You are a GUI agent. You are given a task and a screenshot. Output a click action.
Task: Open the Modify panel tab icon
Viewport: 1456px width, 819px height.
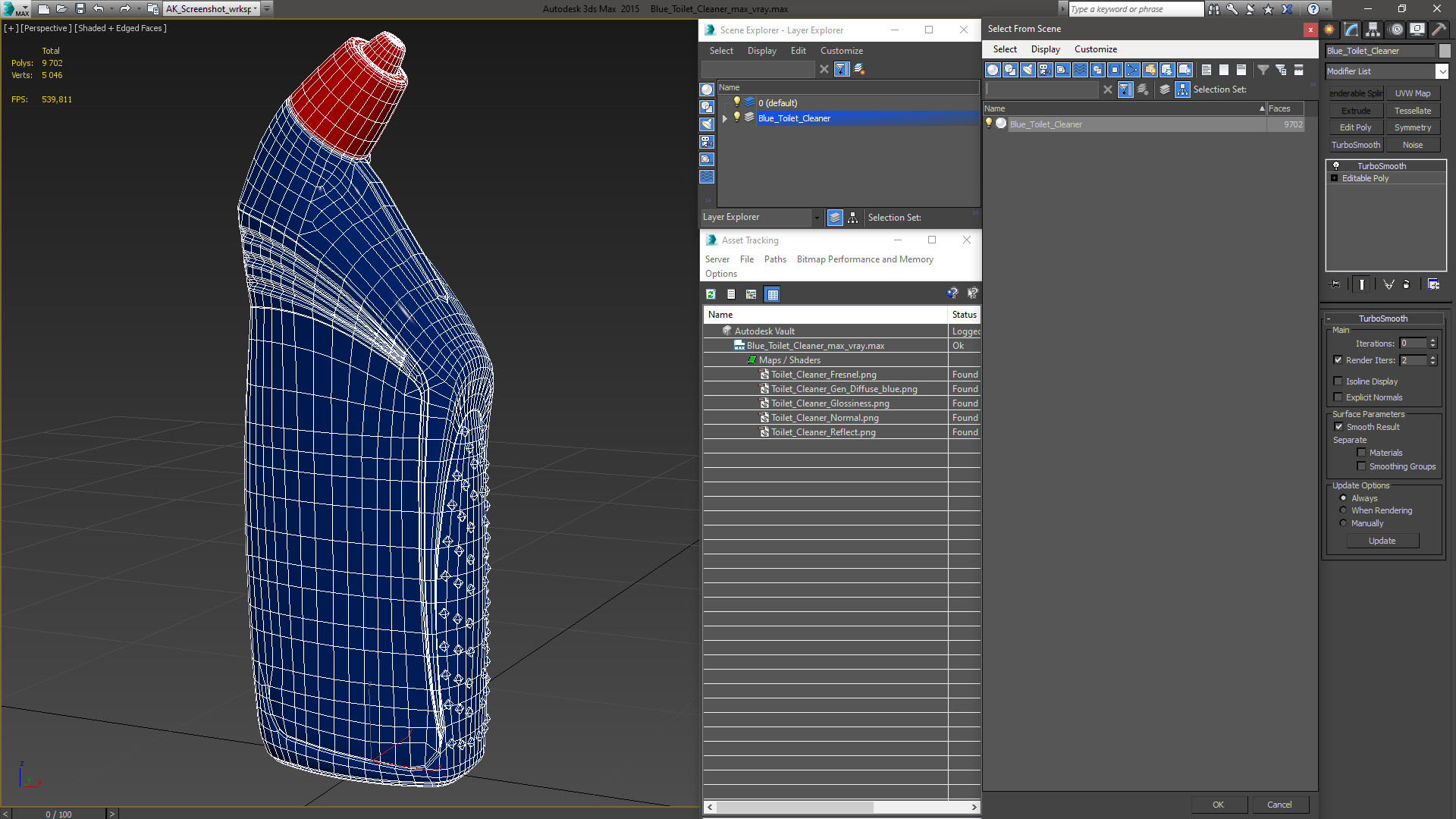[1351, 30]
